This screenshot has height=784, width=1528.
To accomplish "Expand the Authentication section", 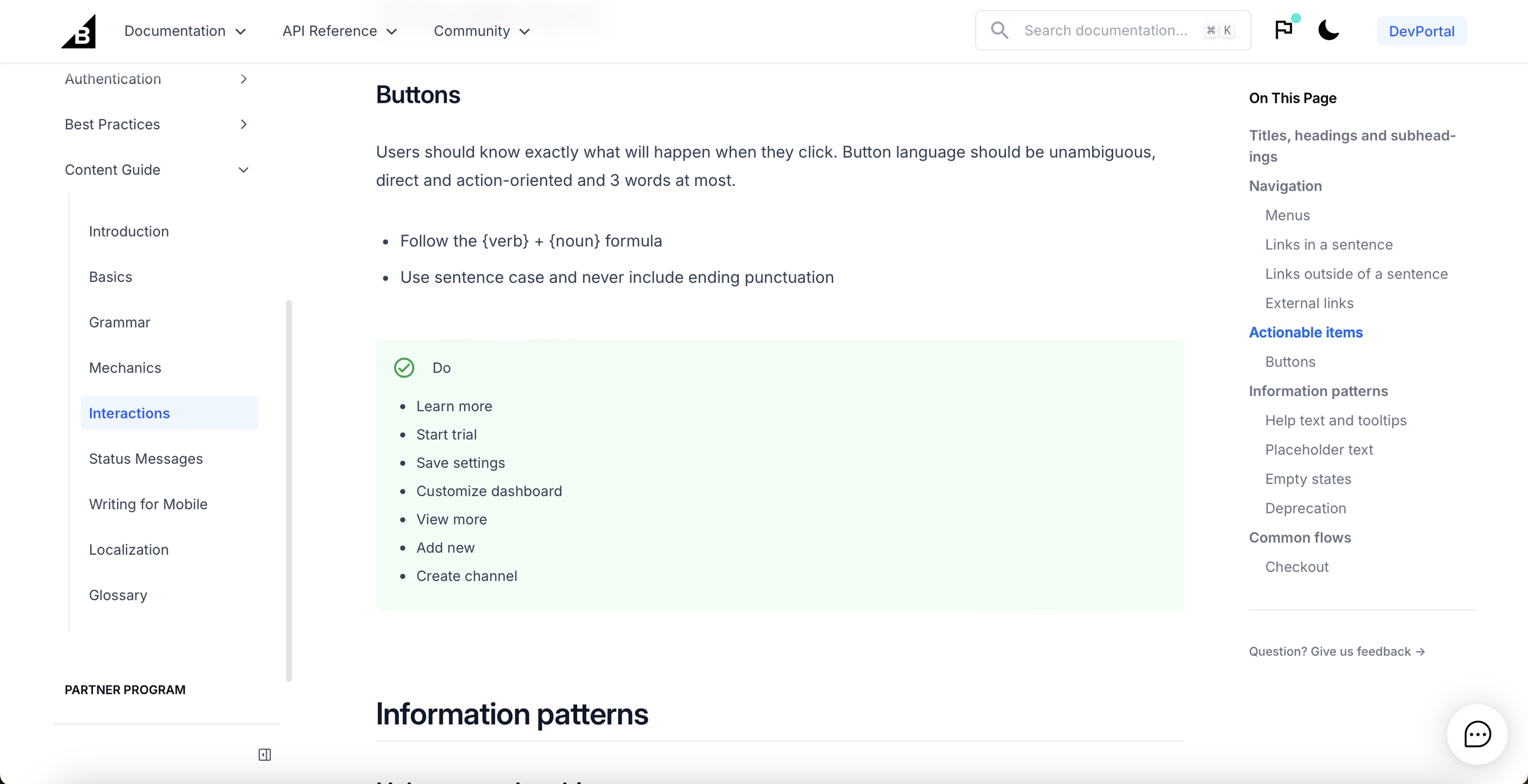I will click(157, 79).
